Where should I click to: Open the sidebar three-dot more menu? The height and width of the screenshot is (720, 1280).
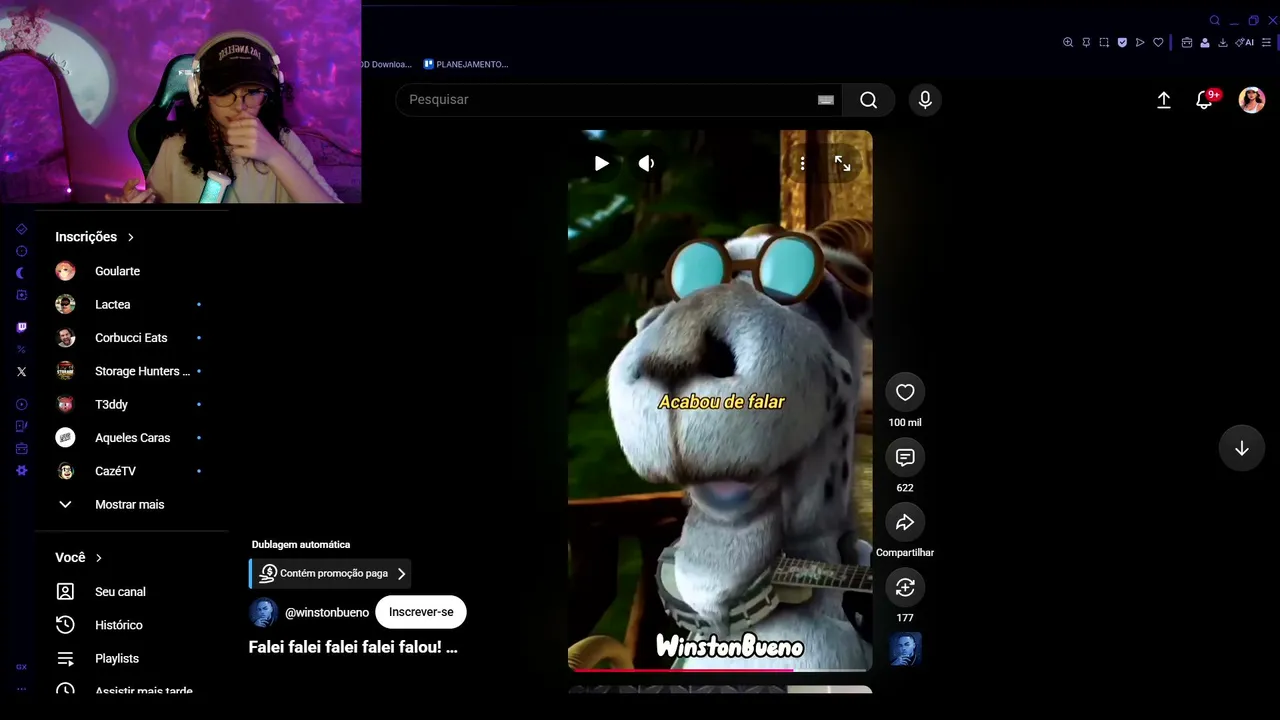21,689
